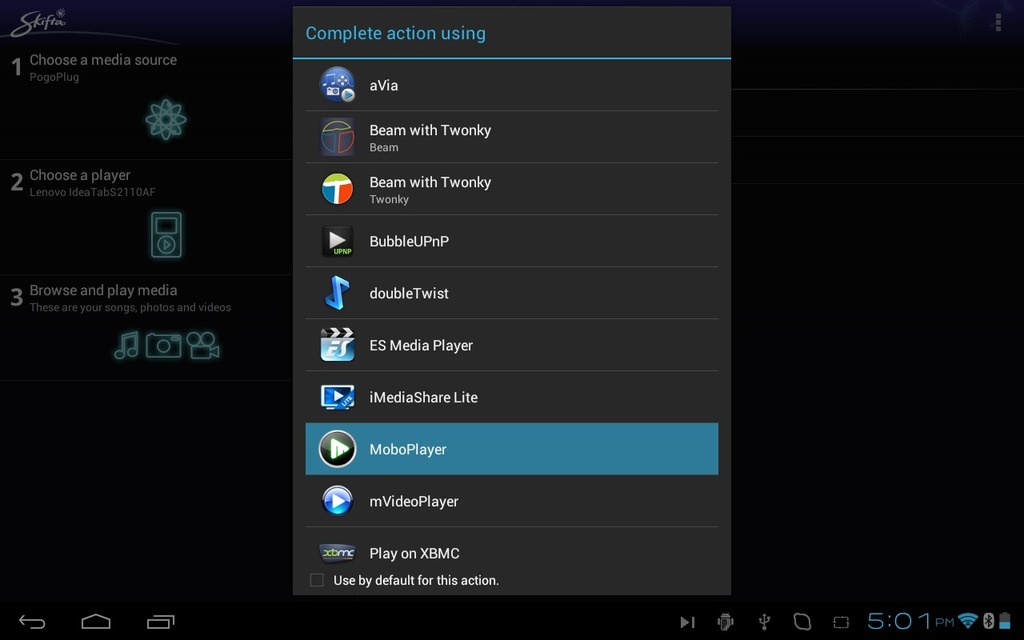Tap the skip-next media notification icon
Image resolution: width=1024 pixels, height=640 pixels.
click(687, 622)
